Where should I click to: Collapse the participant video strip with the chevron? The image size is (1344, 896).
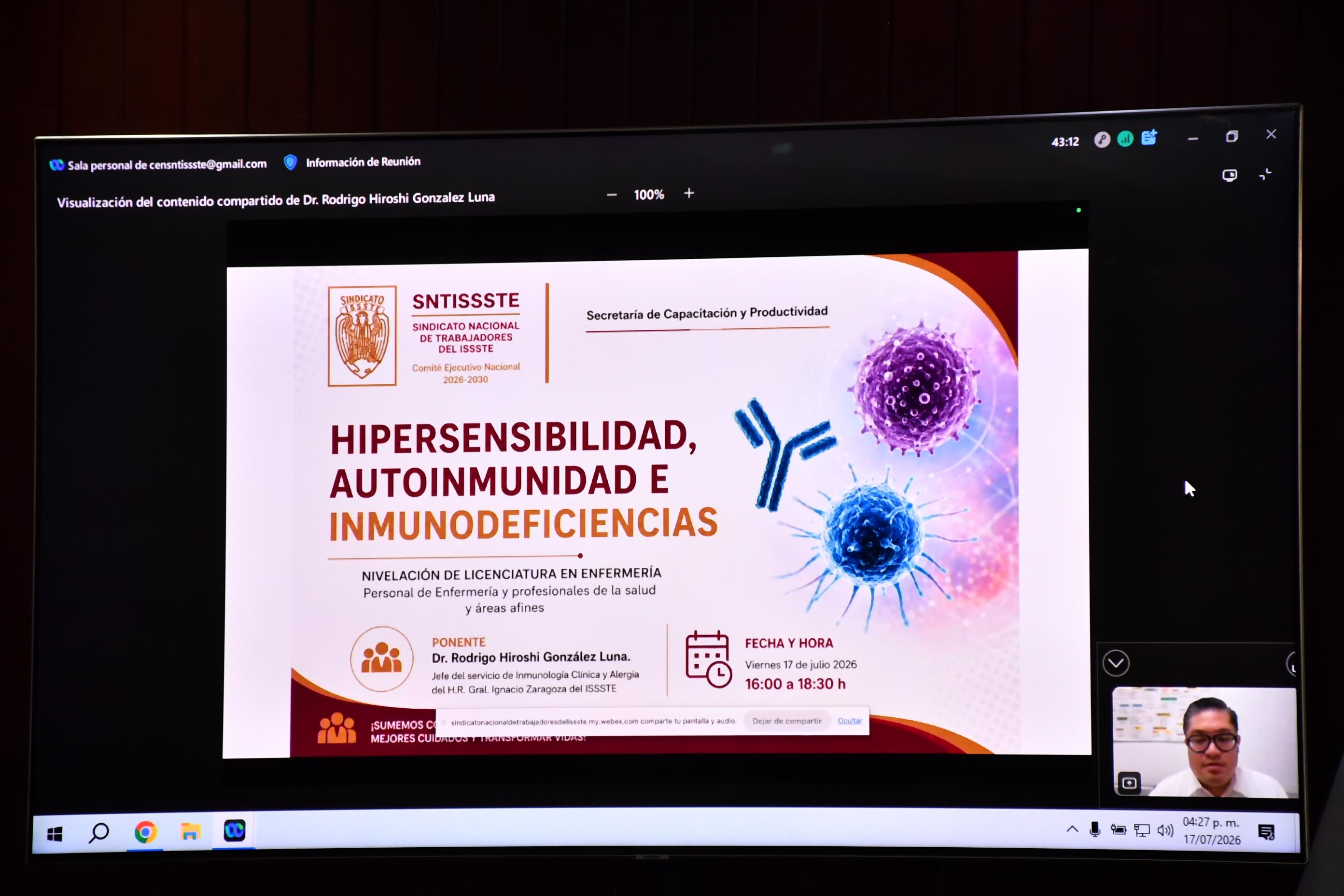[1116, 663]
